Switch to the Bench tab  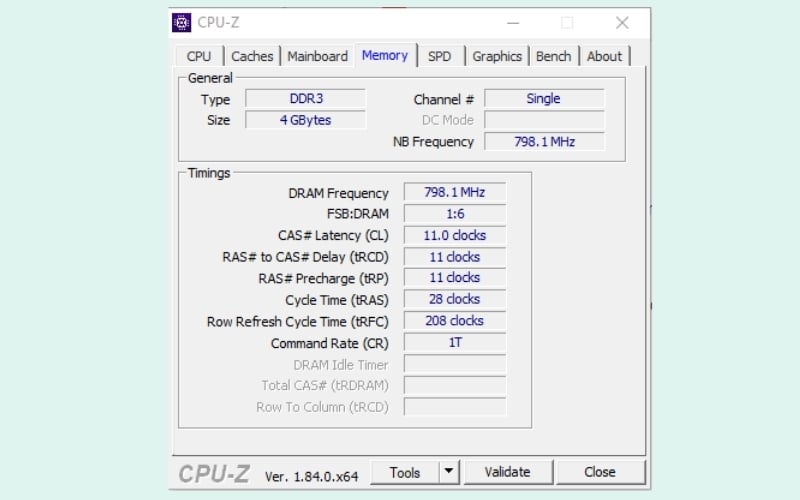point(554,56)
